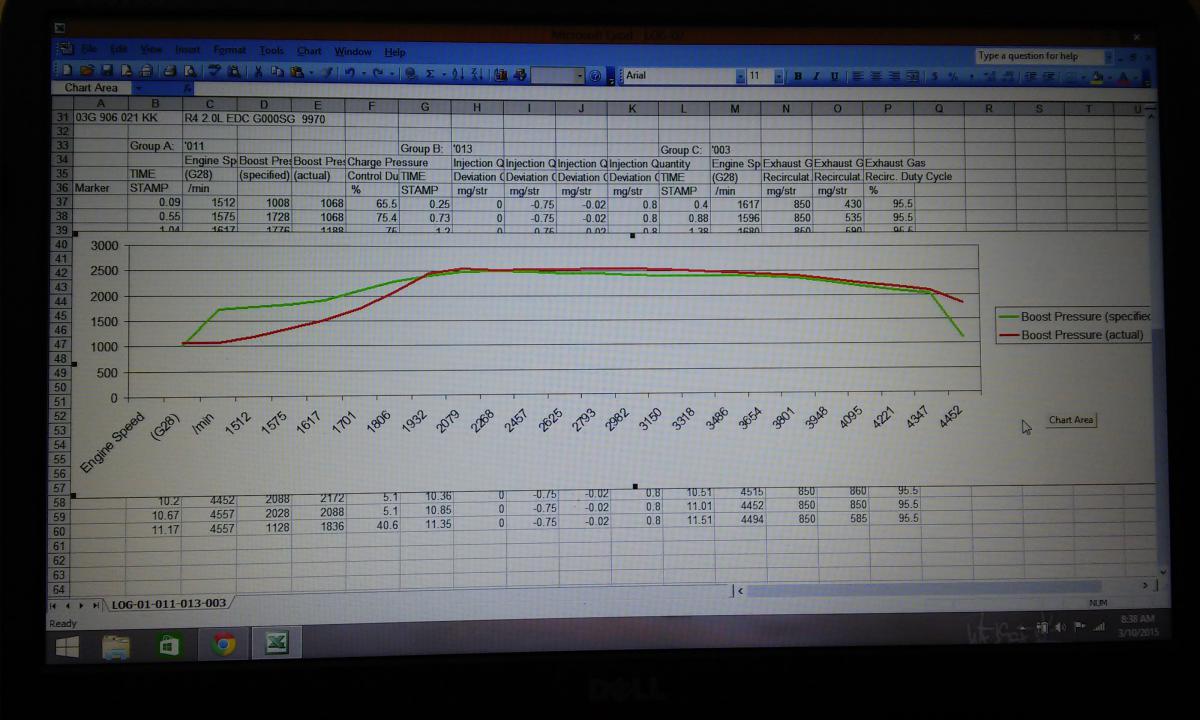
Task: Open the Chart menu
Action: point(309,51)
